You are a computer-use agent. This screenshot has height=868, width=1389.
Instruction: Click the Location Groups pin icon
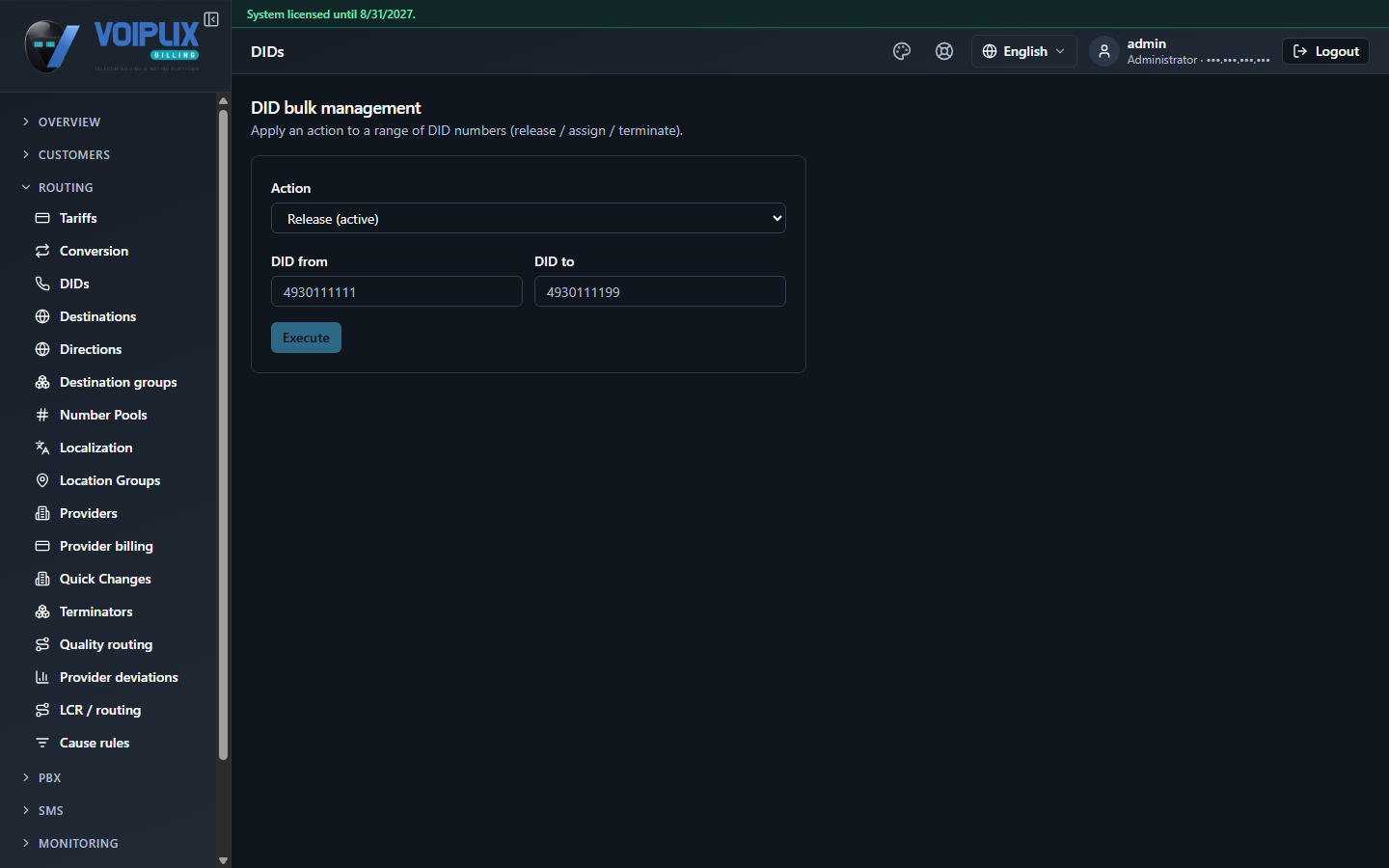pos(42,480)
